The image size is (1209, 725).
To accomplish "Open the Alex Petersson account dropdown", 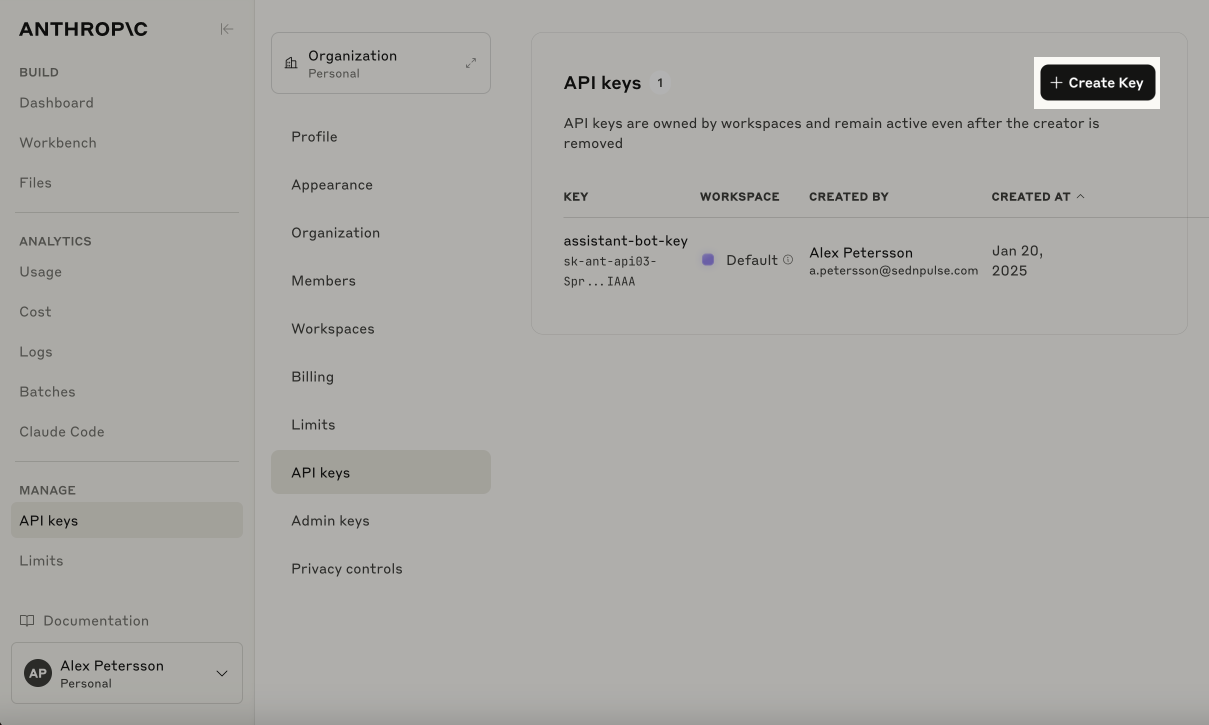I will (222, 673).
